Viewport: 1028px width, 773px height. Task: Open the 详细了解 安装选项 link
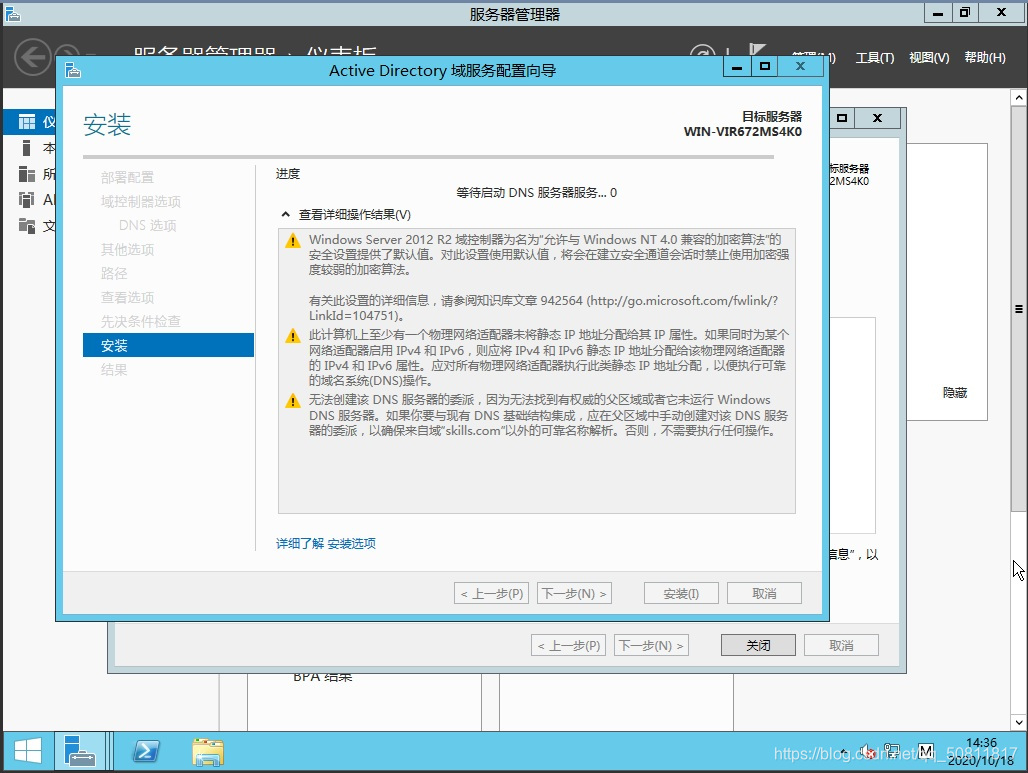(x=326, y=544)
